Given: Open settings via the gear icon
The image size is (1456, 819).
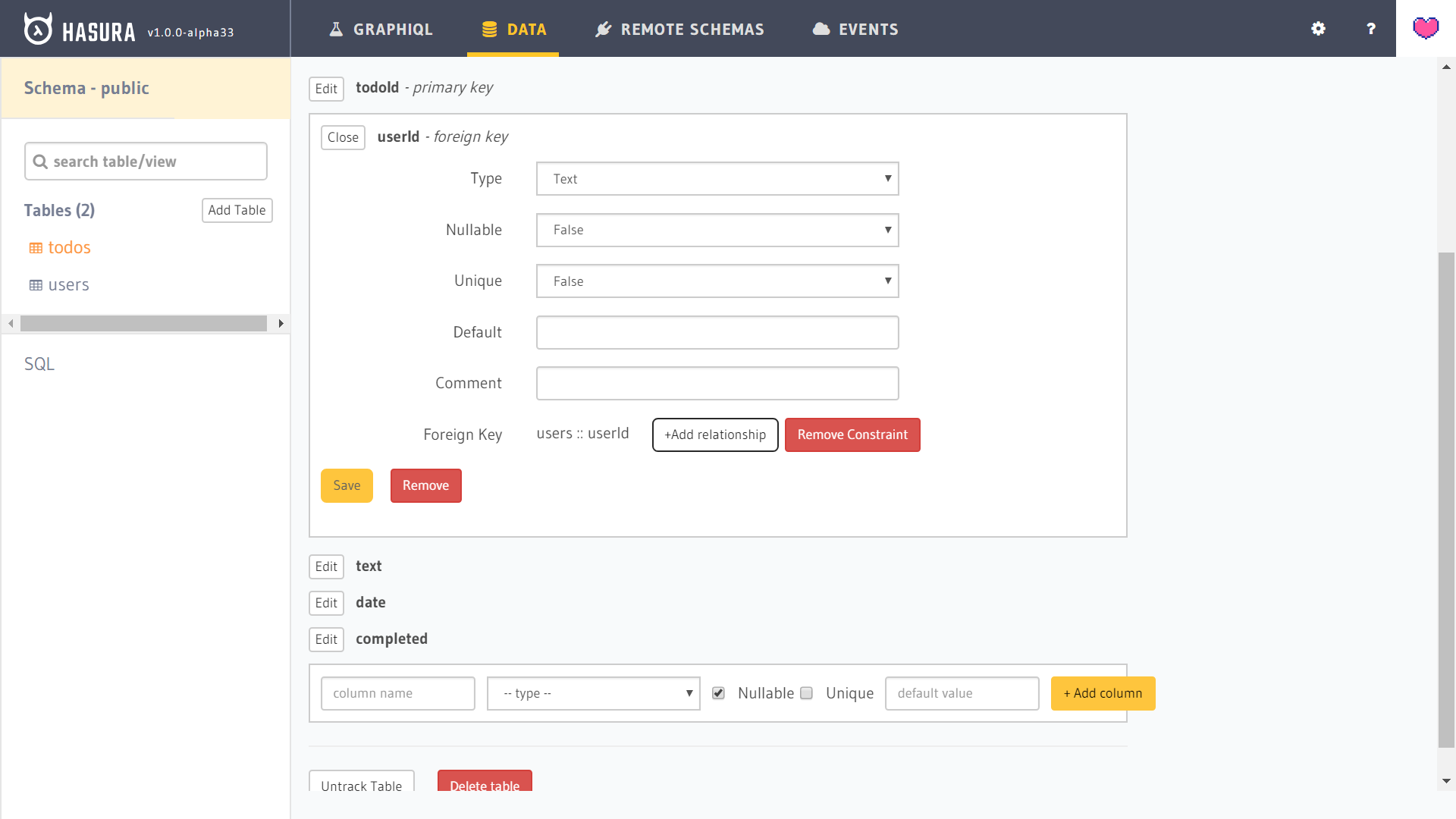Looking at the screenshot, I should tap(1318, 29).
